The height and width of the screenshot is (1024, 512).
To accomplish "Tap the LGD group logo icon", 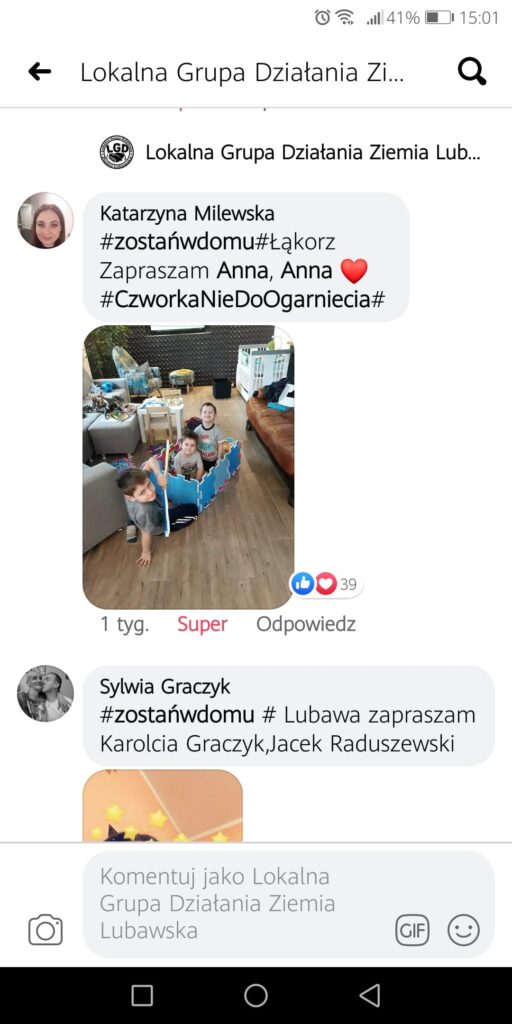I will [117, 153].
